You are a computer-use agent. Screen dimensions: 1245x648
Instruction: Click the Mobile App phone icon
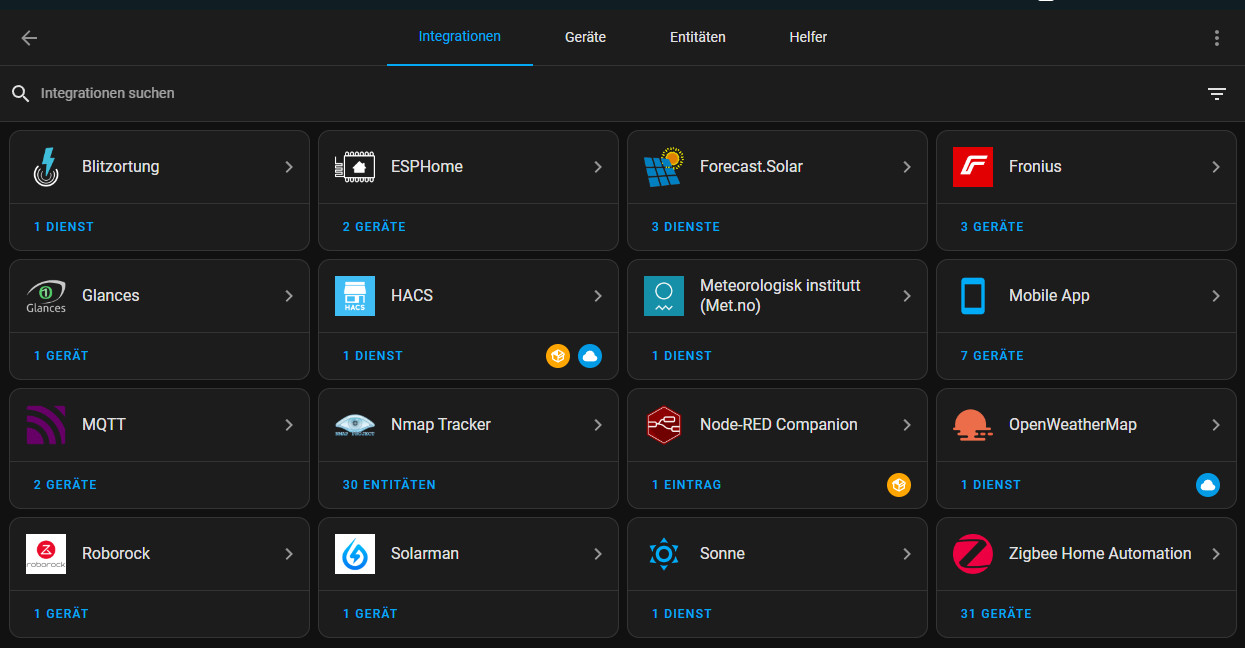point(972,296)
